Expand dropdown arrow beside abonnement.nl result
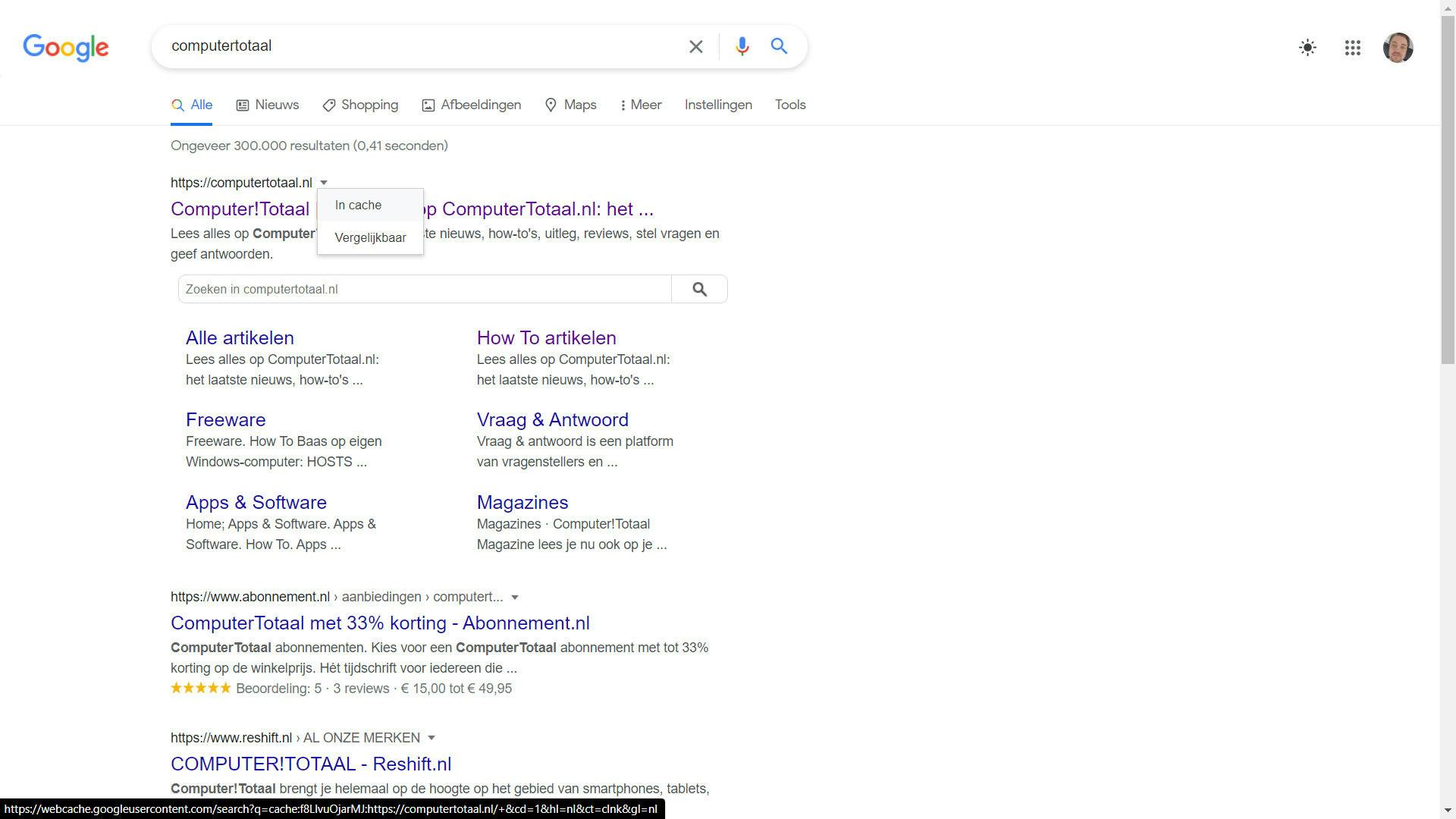The width and height of the screenshot is (1456, 819). (515, 598)
